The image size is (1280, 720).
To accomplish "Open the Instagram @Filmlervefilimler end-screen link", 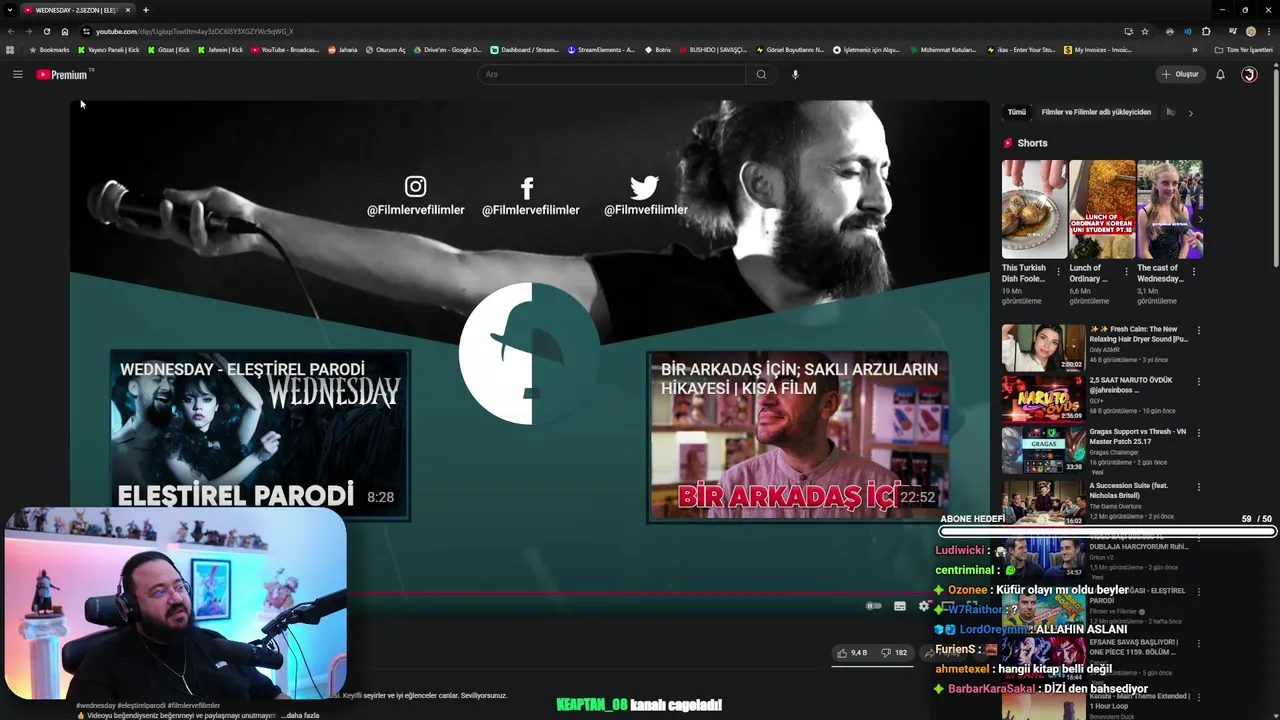I will coord(415,196).
